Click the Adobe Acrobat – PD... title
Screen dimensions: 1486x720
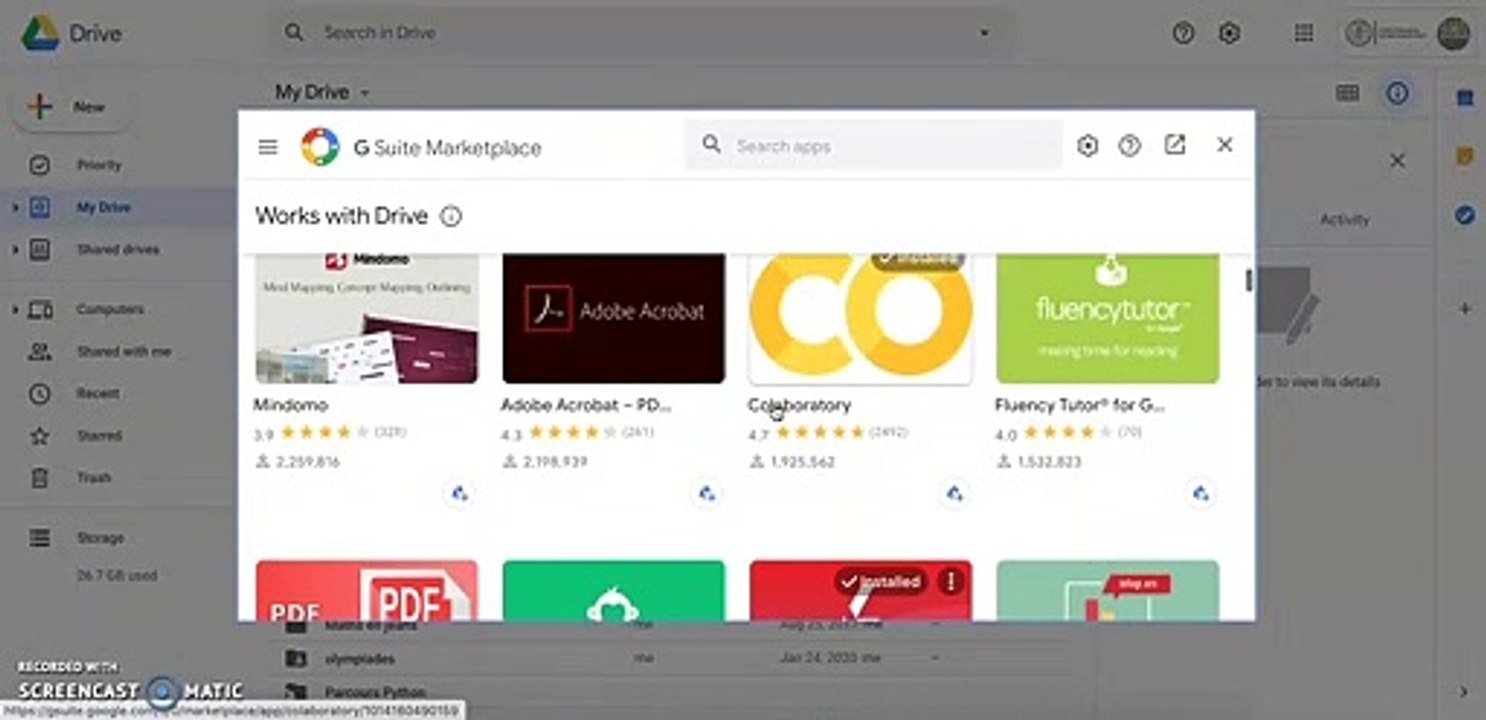pyautogui.click(x=586, y=405)
